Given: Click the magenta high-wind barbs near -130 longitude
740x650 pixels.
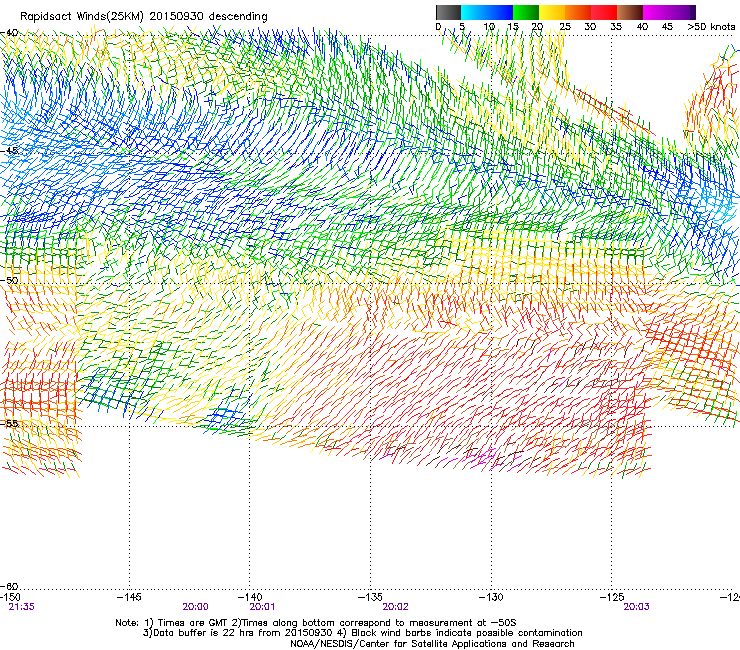Looking at the screenshot, I should pyautogui.click(x=484, y=459).
